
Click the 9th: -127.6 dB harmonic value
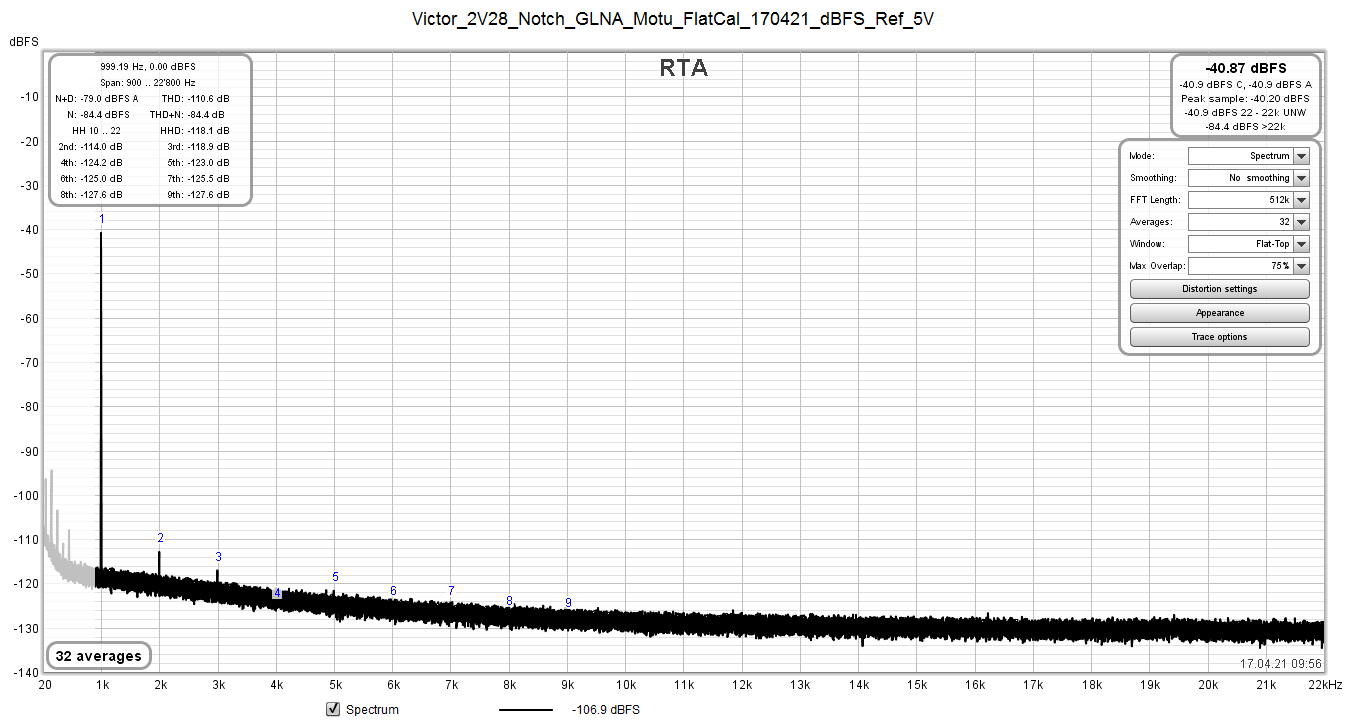click(198, 195)
